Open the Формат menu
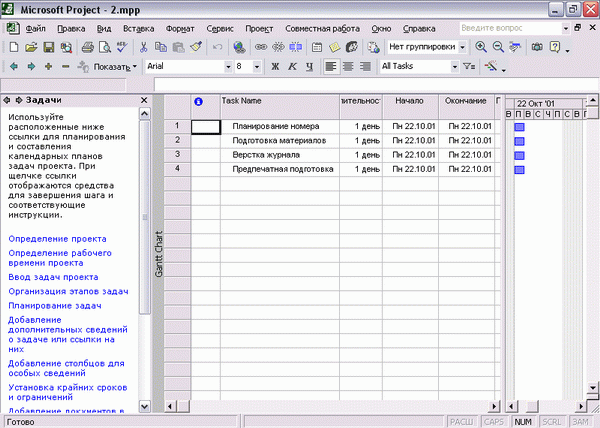The image size is (600, 428). coord(180,29)
